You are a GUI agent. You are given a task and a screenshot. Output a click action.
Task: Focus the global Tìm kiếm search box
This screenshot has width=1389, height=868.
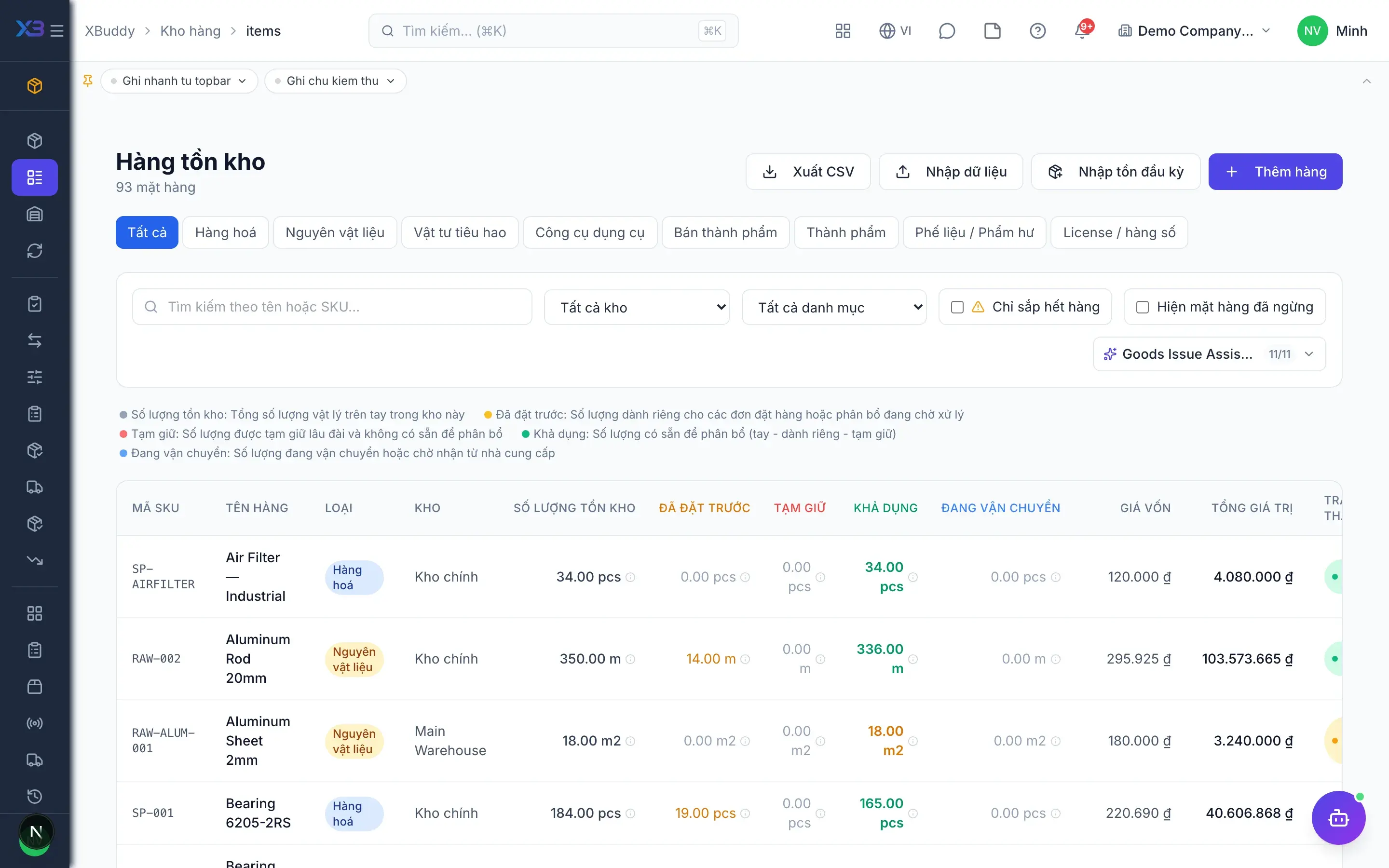(553, 31)
